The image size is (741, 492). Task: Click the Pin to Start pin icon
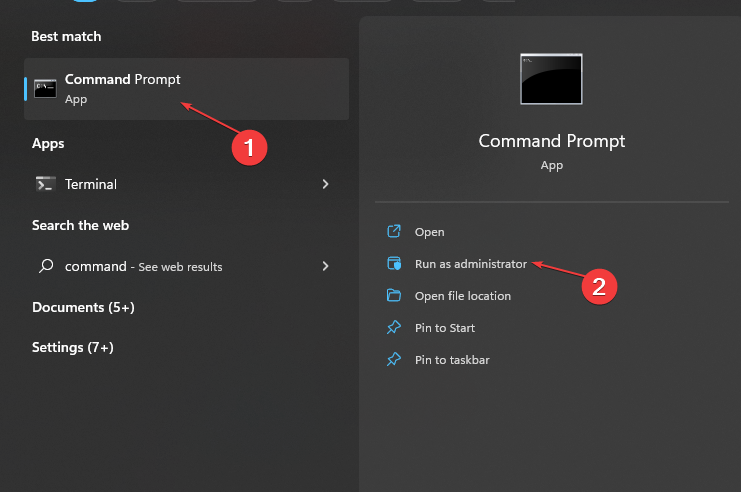(x=394, y=328)
